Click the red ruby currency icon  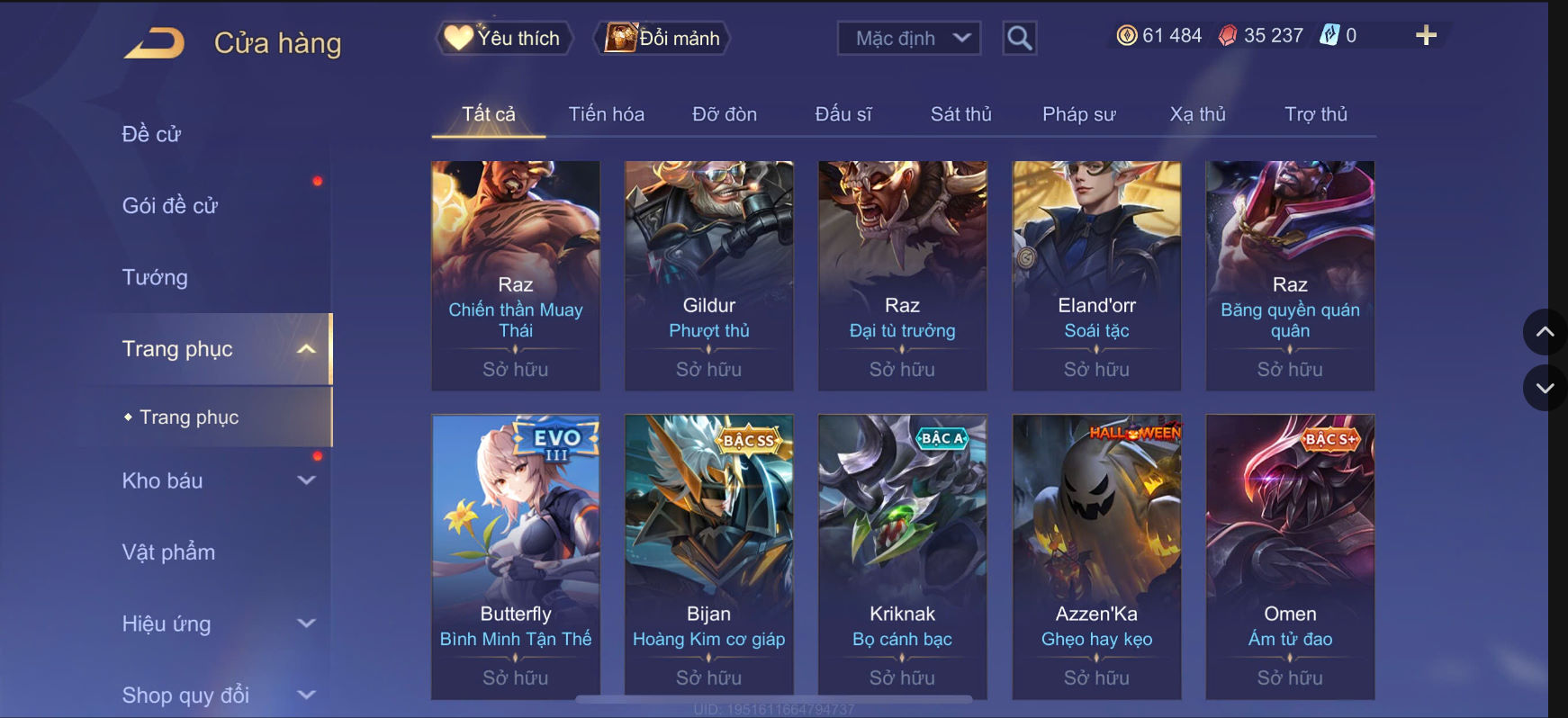pos(1228,36)
